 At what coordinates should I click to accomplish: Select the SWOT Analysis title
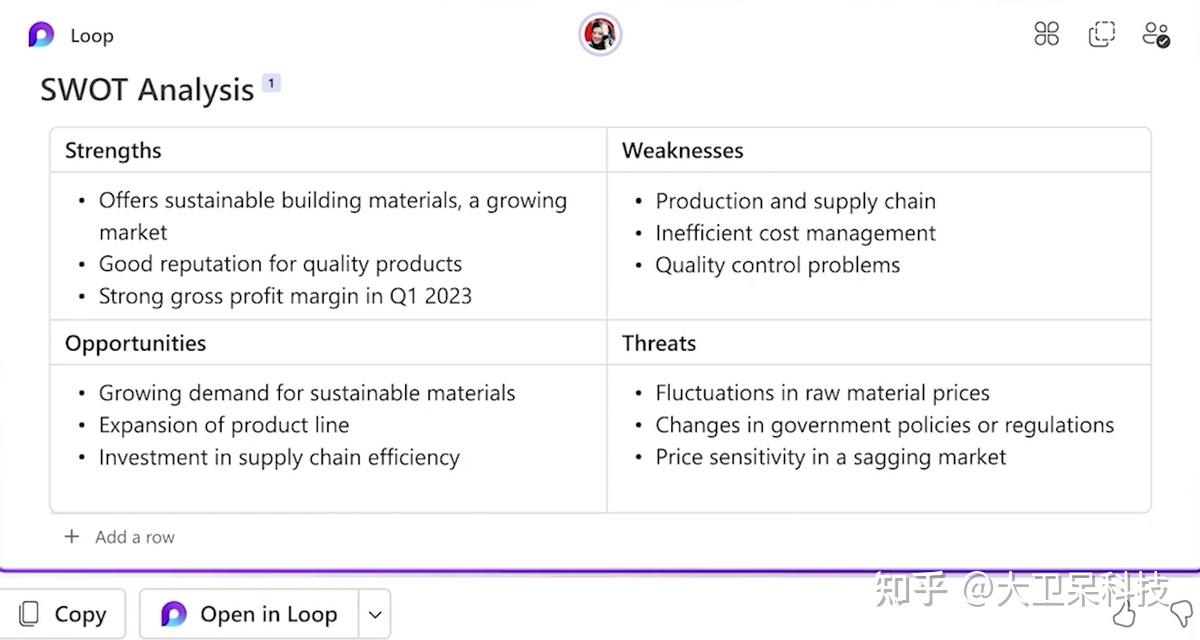tap(147, 90)
